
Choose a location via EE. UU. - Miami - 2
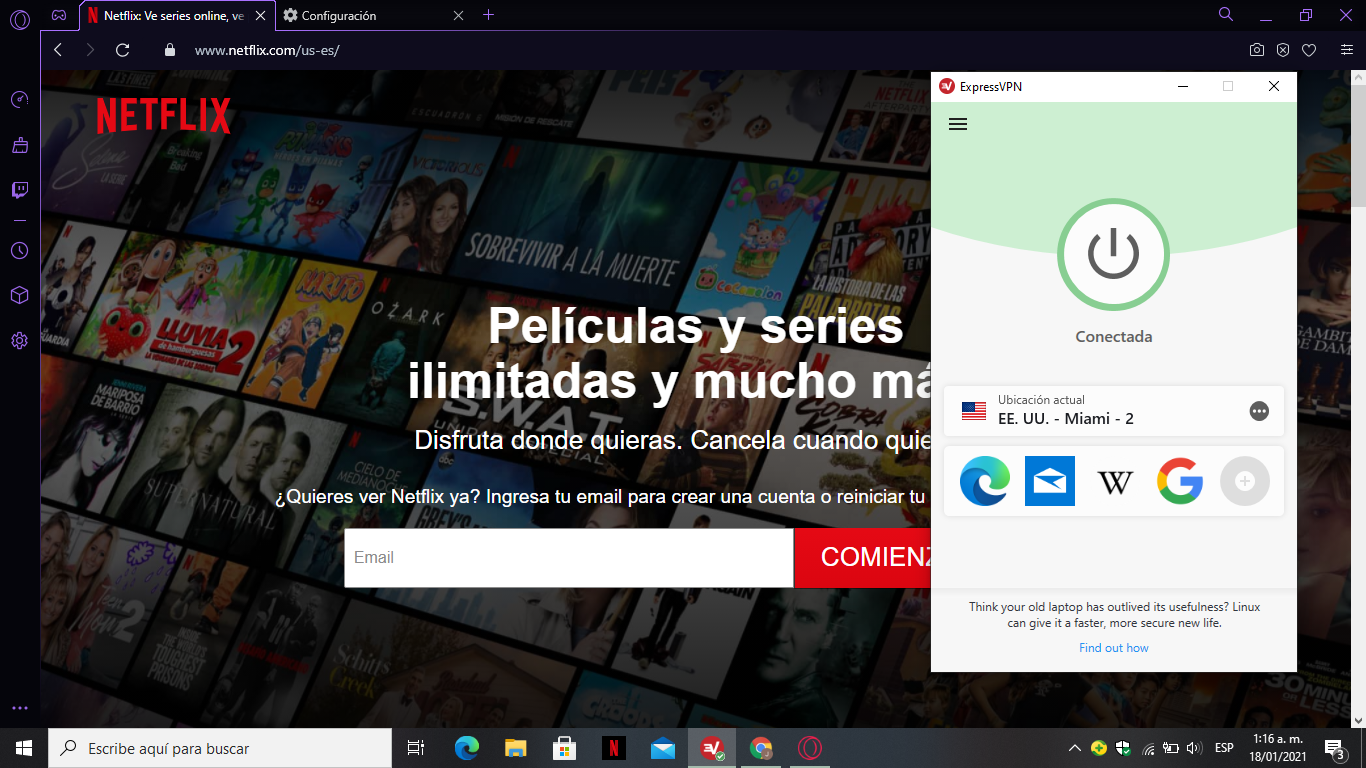[1114, 411]
